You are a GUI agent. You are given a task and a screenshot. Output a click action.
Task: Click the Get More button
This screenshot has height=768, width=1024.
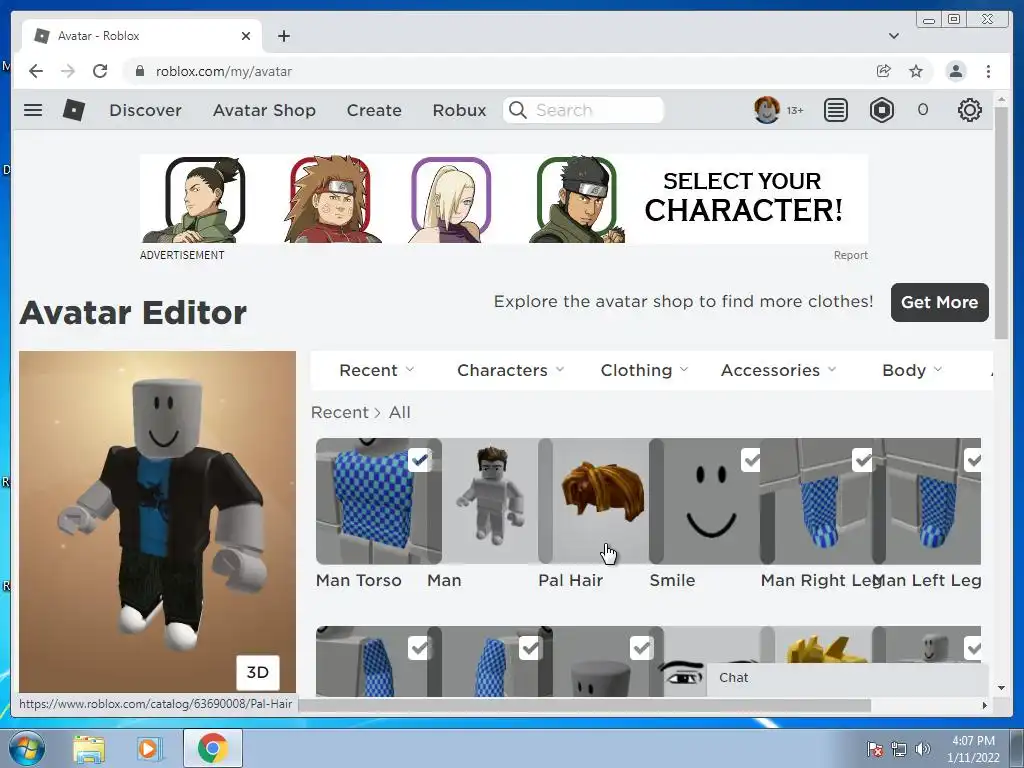[x=940, y=302]
